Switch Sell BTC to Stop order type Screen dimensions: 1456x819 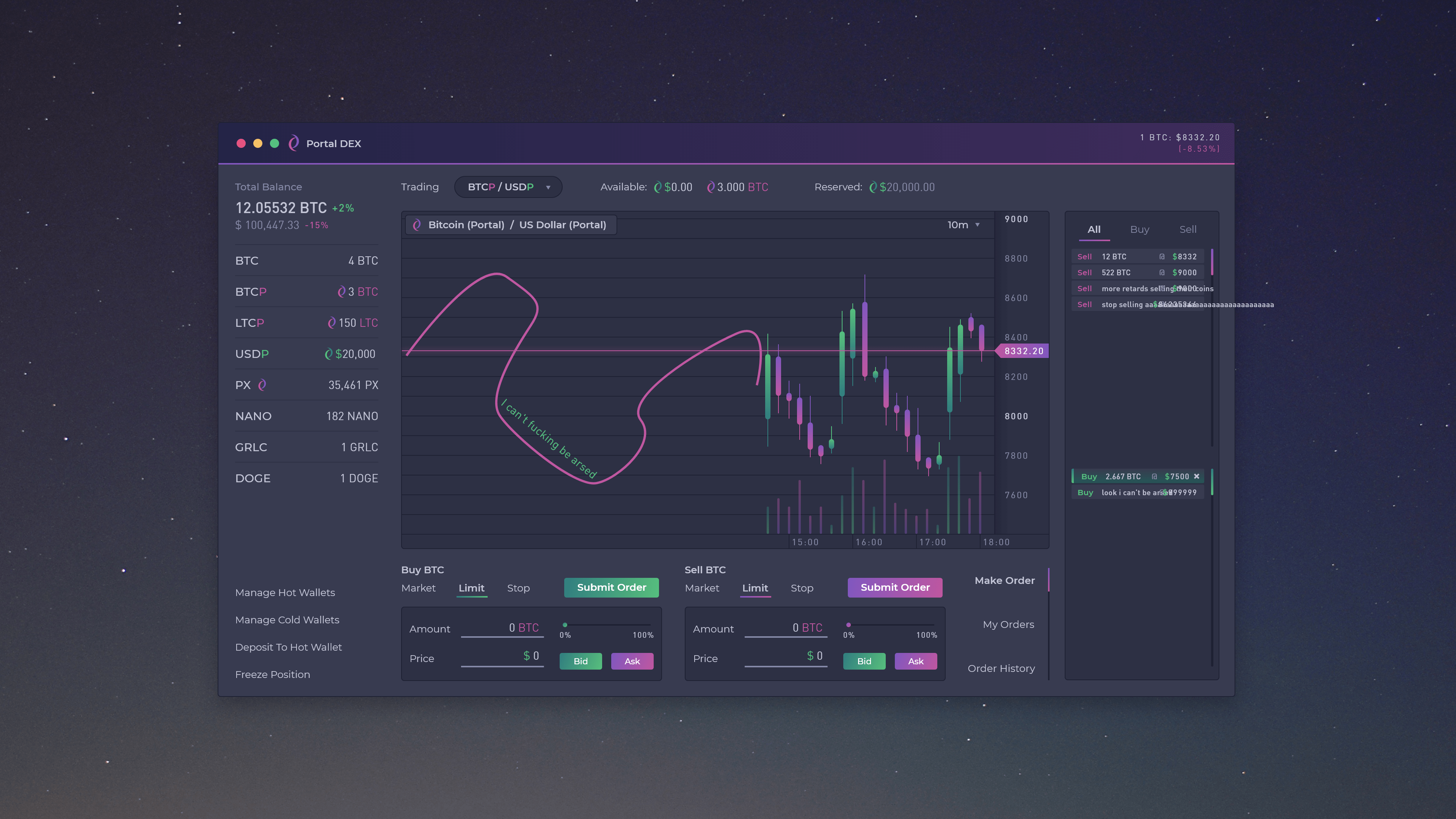coord(802,588)
